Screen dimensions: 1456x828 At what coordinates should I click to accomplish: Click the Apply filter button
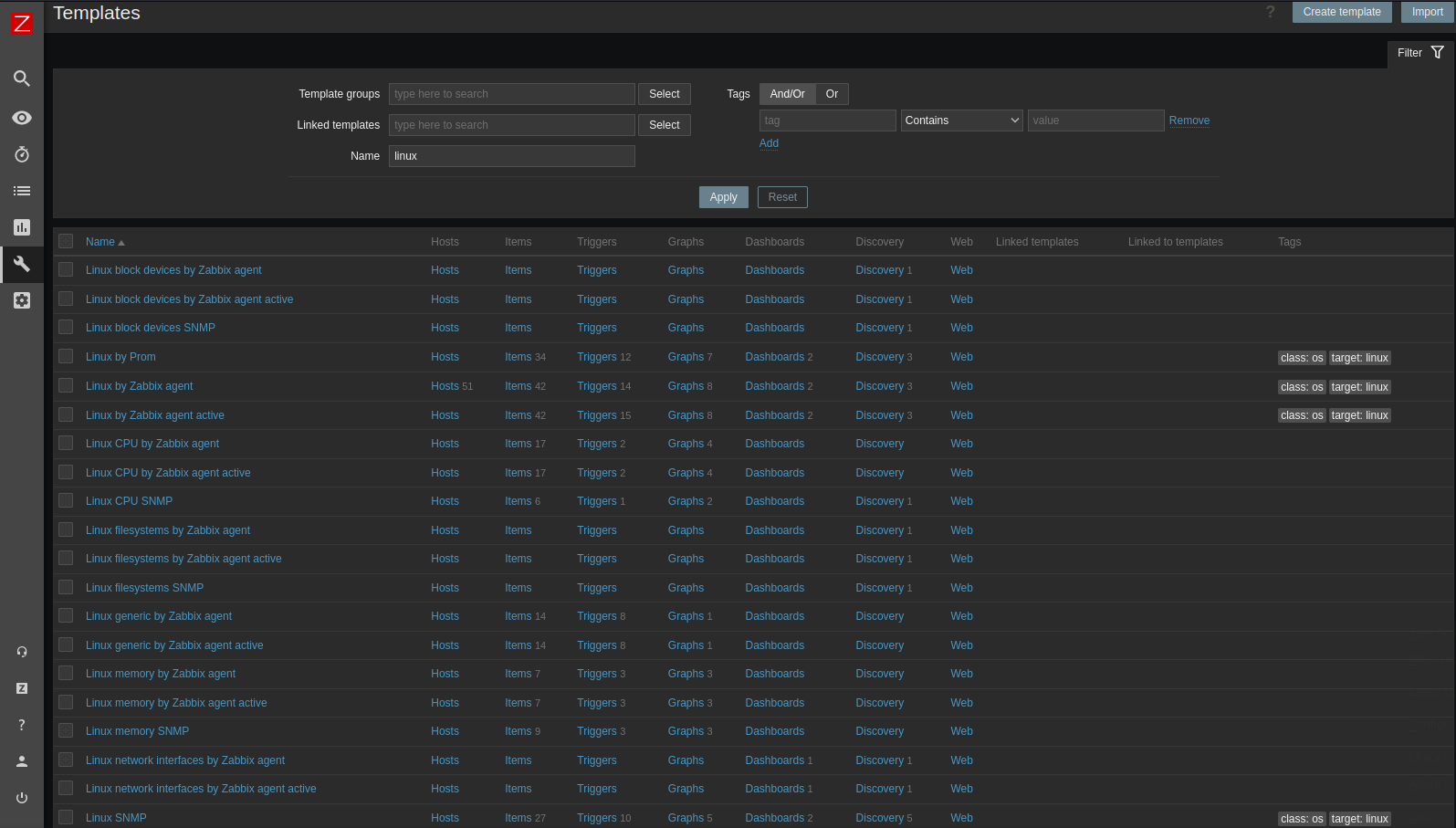tap(723, 197)
